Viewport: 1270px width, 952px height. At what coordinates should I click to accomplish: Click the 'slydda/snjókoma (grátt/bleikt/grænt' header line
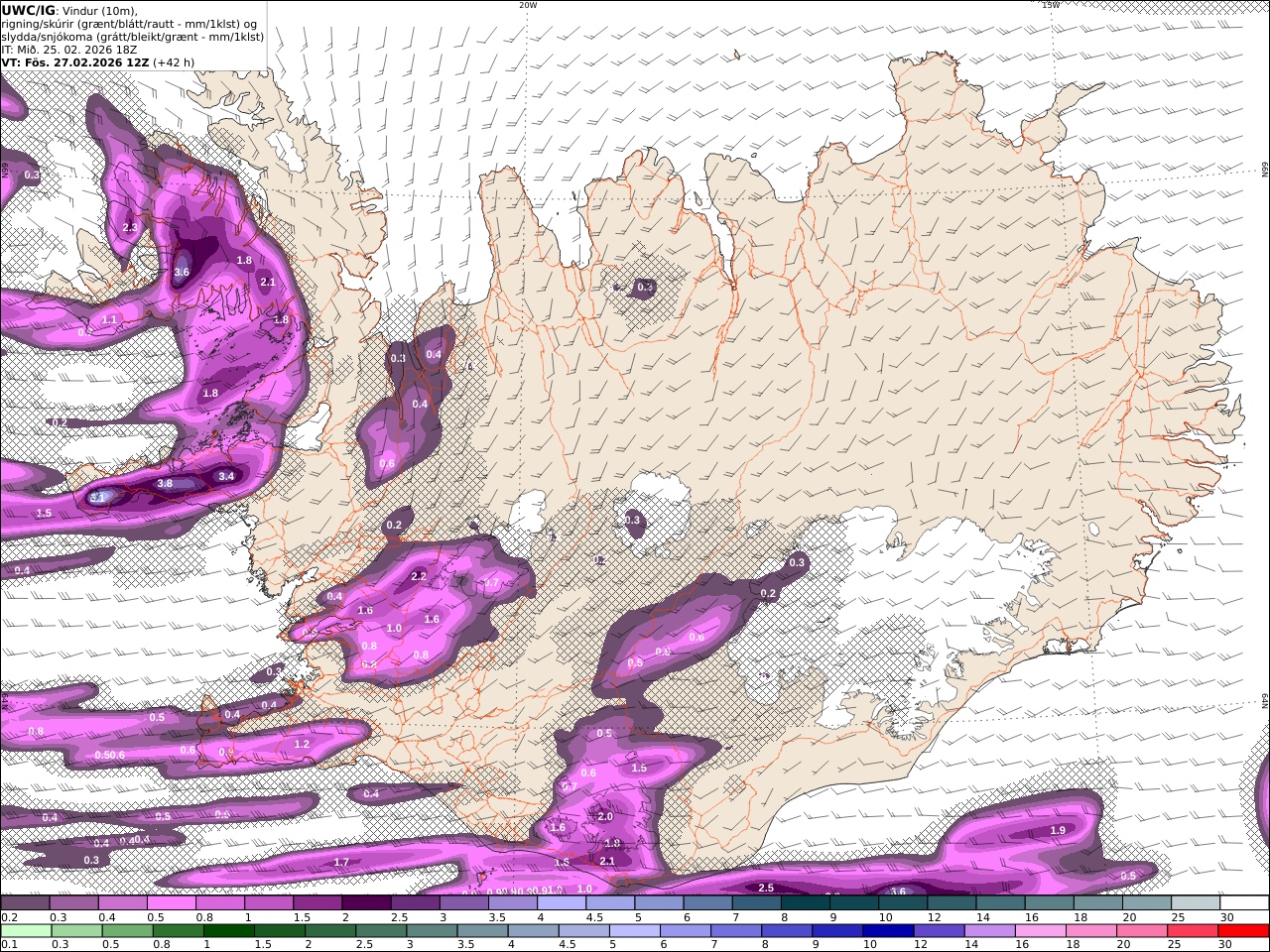[x=132, y=37]
